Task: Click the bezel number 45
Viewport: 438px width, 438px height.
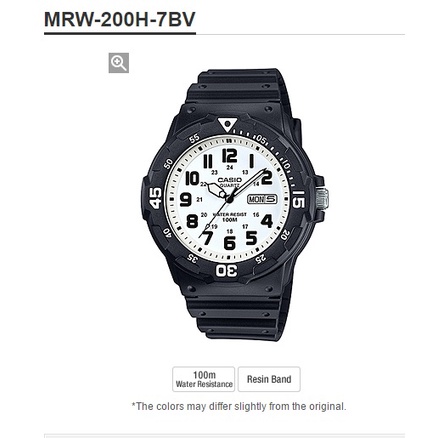Action: pyautogui.click(x=155, y=198)
